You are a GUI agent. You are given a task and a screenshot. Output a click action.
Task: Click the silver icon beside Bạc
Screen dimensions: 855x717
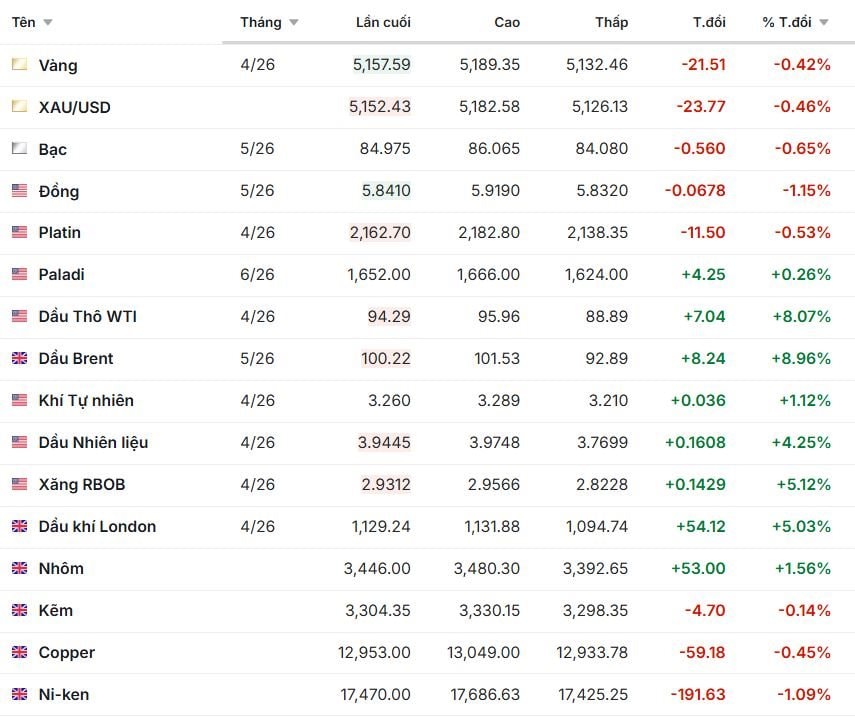pyautogui.click(x=19, y=149)
